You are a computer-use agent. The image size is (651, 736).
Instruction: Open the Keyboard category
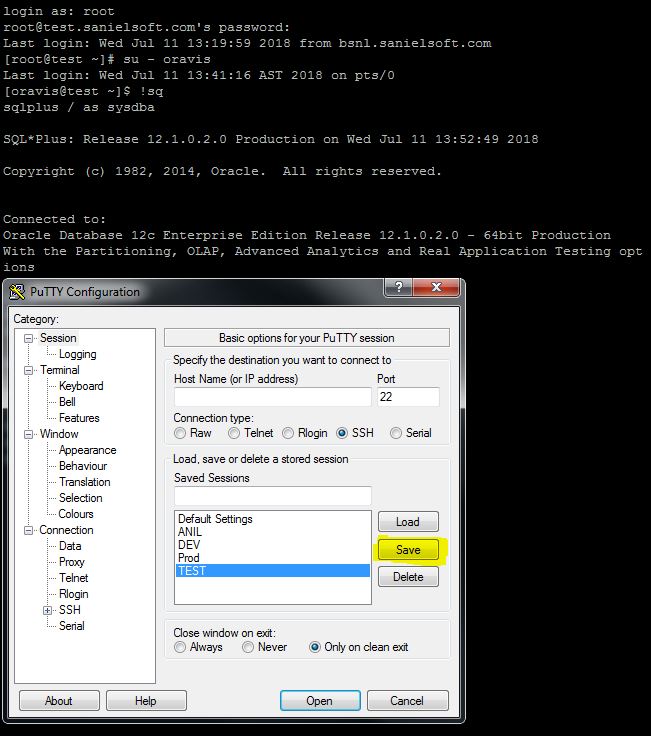(81, 386)
